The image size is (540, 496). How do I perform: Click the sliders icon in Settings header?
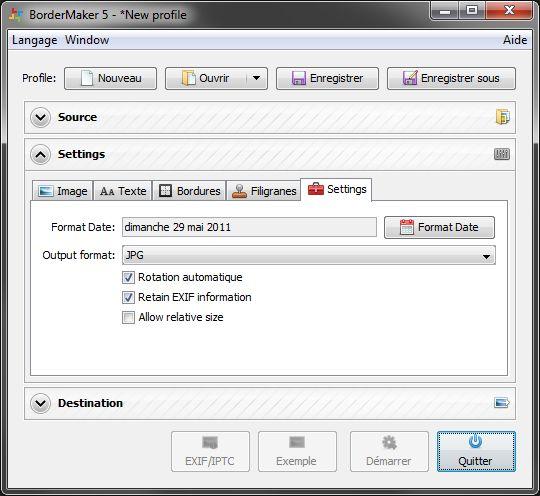[502, 154]
